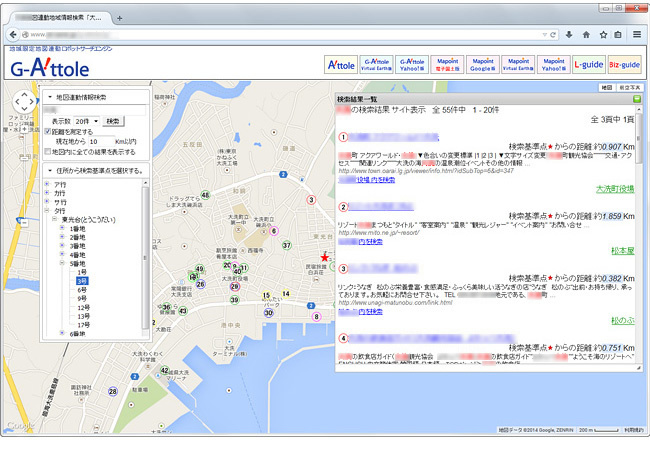
Task: Switch map to 航空写真 view
Action: (631, 89)
